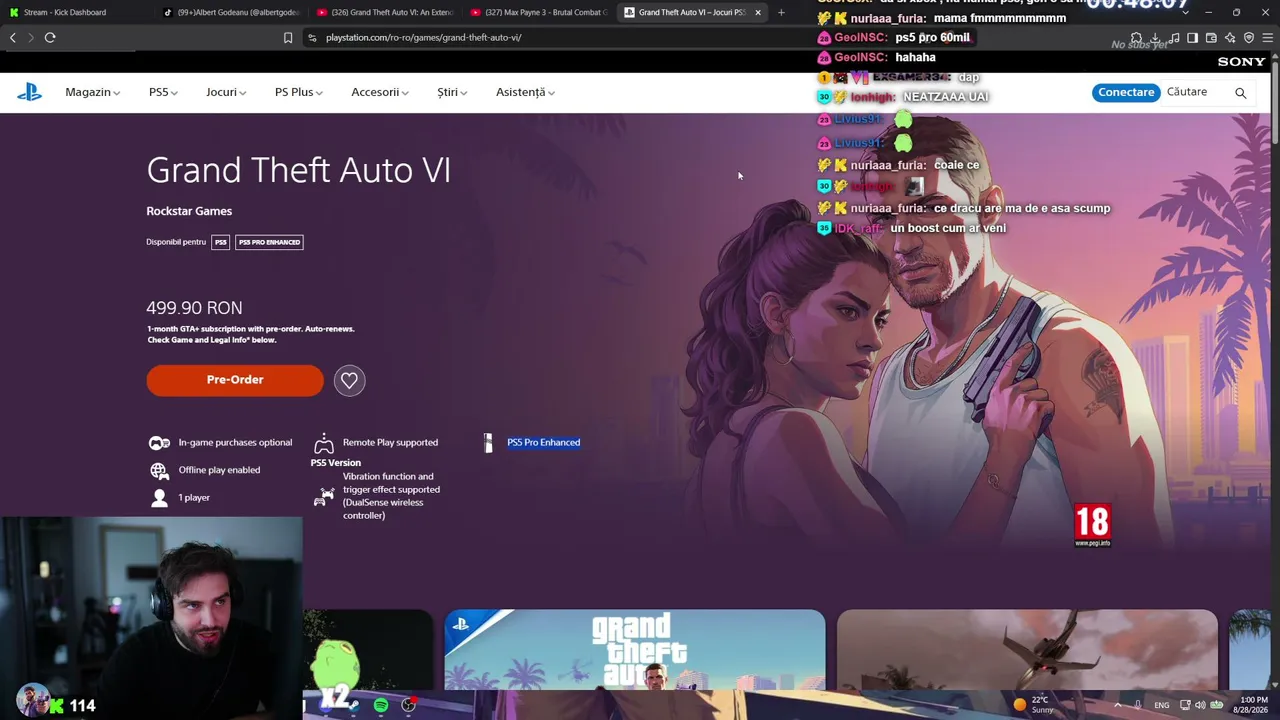Click the 1-month GTA+ subscription notice

(250, 334)
